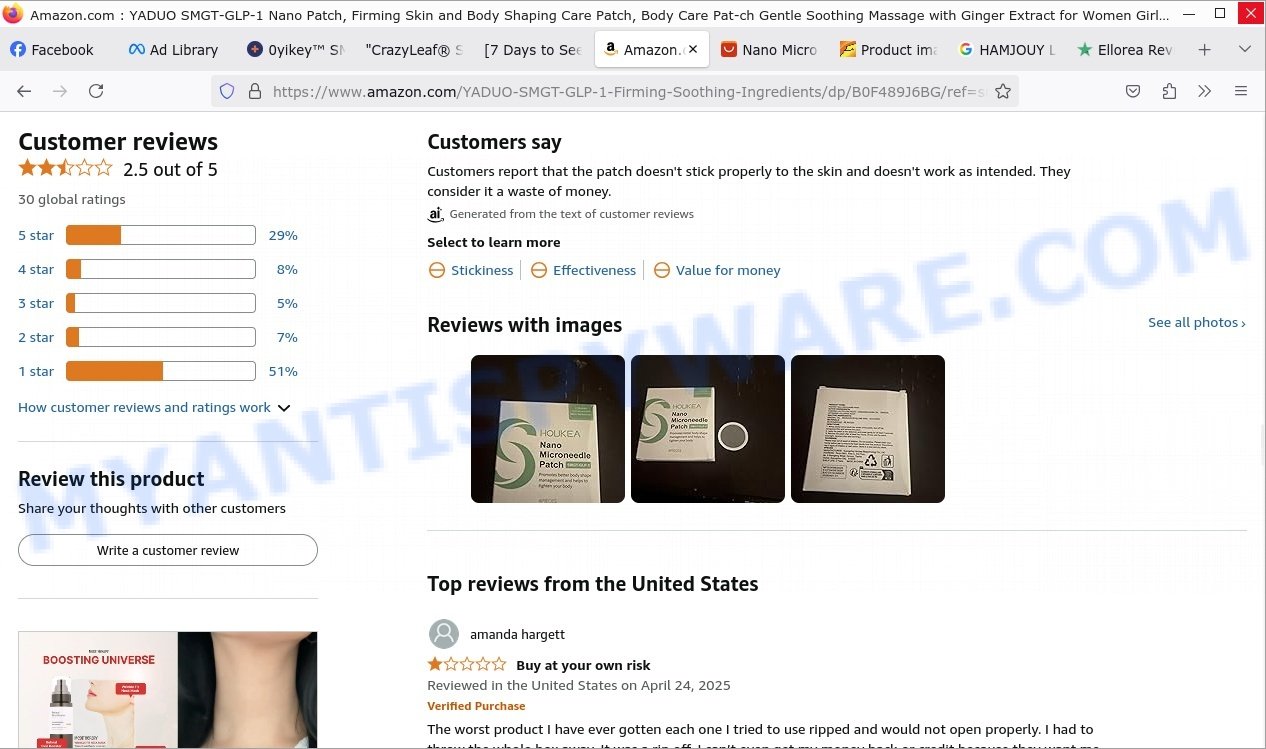
Task: Open the list all tabs dropdown
Action: [1244, 49]
